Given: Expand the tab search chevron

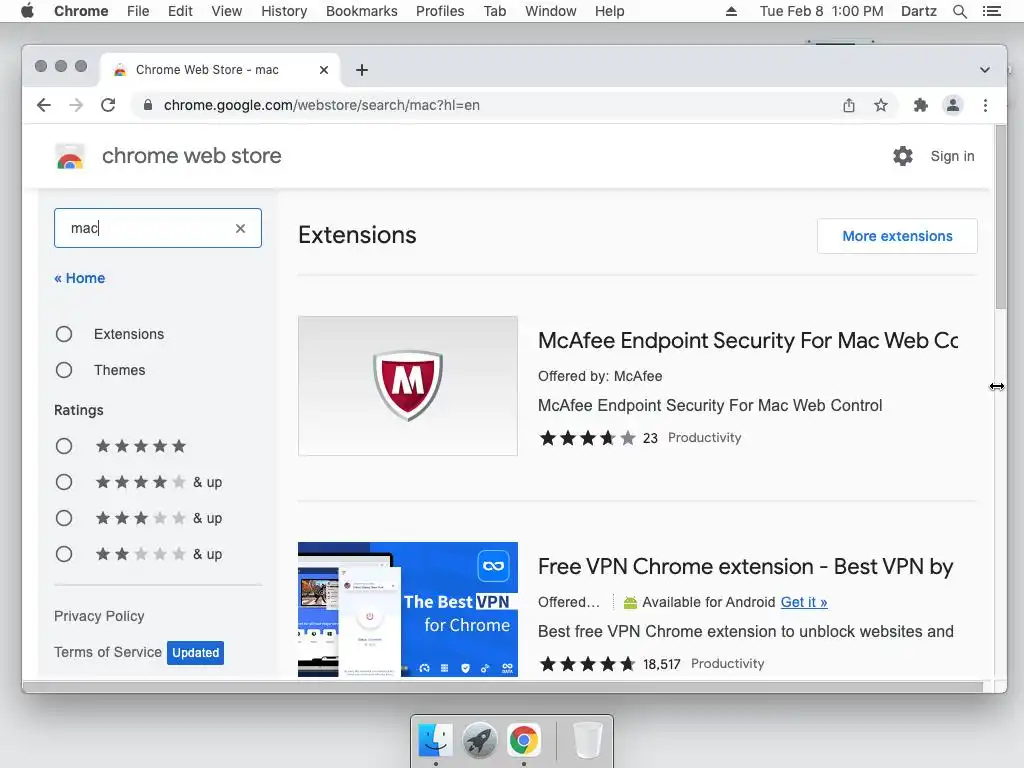Looking at the screenshot, I should pyautogui.click(x=985, y=70).
